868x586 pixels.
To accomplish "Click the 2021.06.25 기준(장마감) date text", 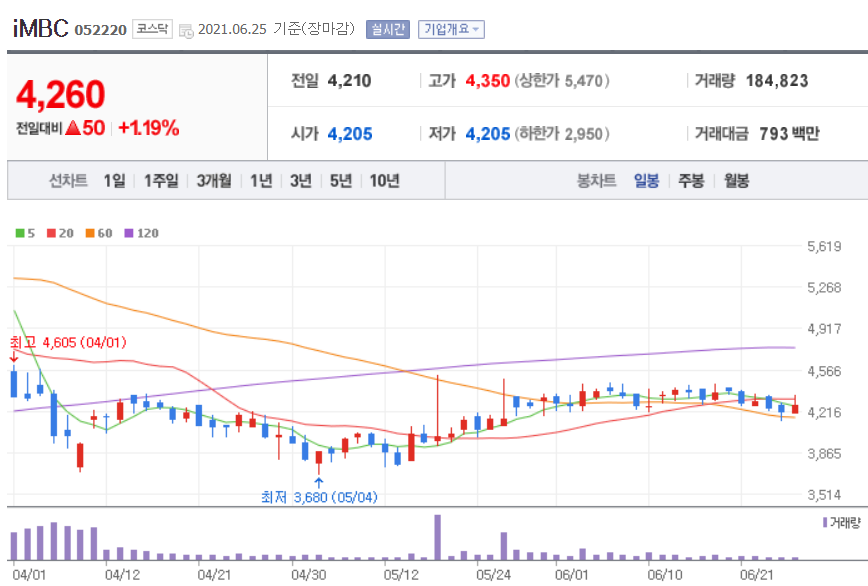I will (x=276, y=29).
